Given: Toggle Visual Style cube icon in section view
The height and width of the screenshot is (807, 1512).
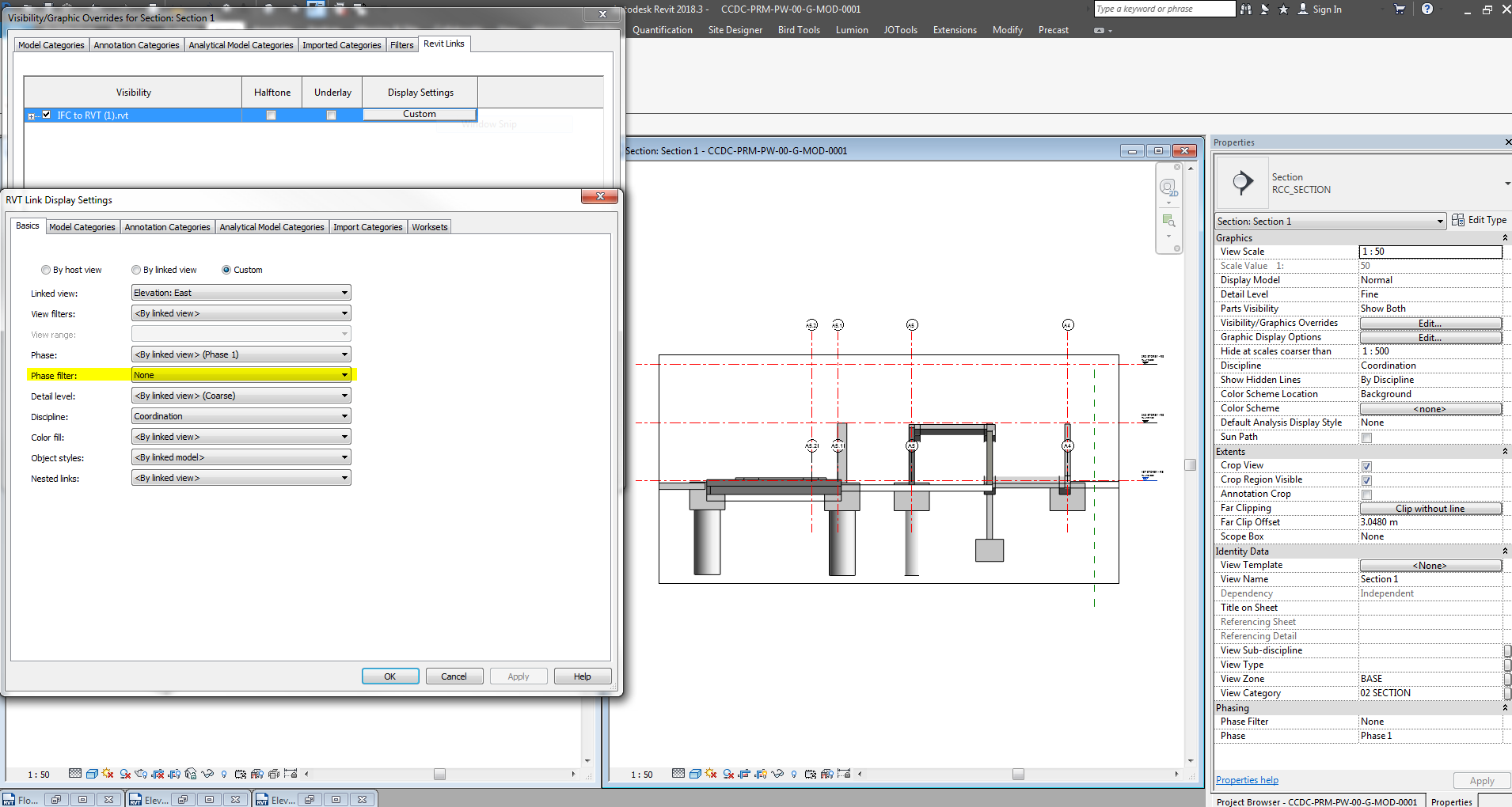Looking at the screenshot, I should [x=695, y=774].
